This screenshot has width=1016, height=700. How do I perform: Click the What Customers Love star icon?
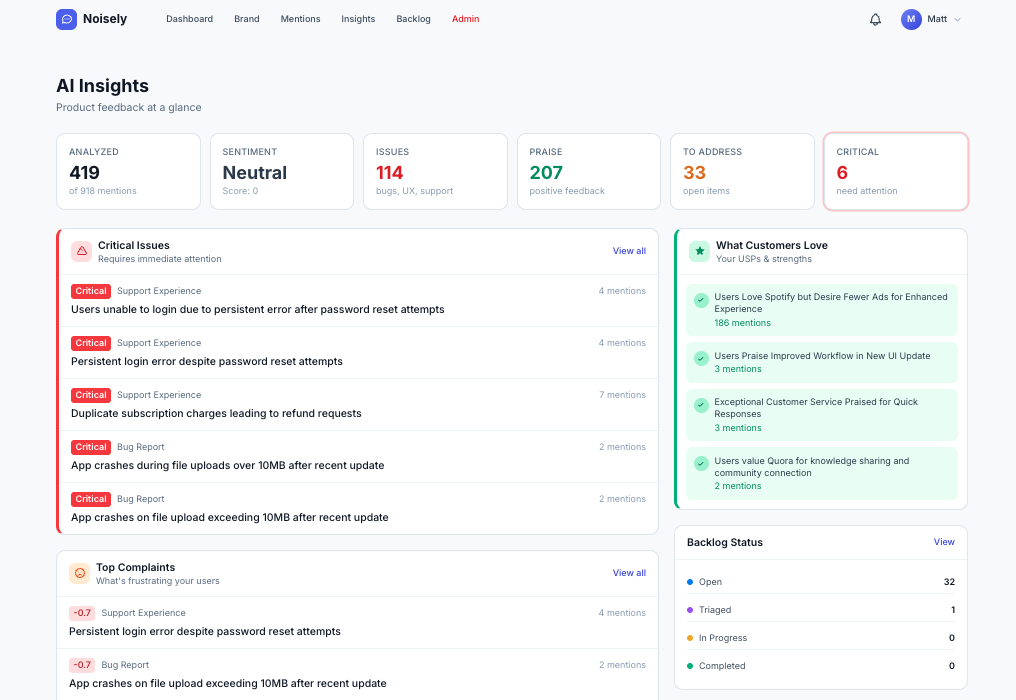[x=699, y=251]
